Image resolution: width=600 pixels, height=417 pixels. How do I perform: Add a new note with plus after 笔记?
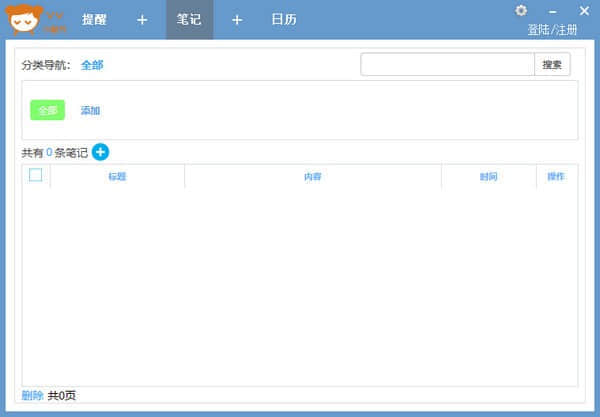pyautogui.click(x=237, y=20)
